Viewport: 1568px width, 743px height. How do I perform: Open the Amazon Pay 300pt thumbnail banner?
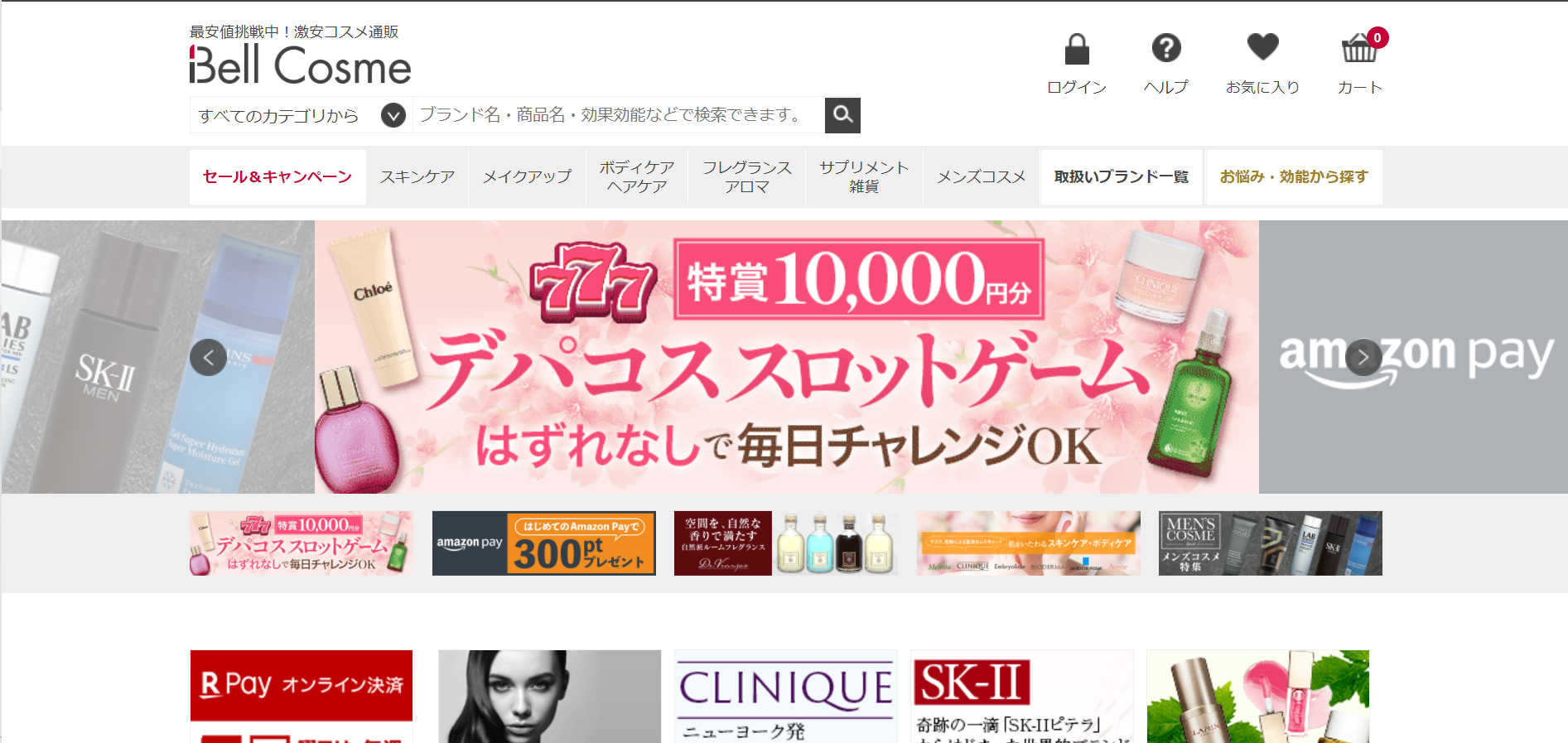point(543,543)
